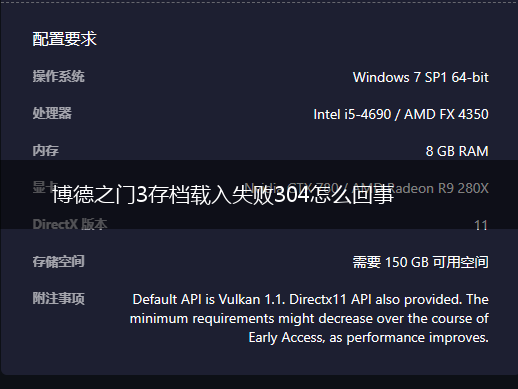Viewport: 518px width, 389px height.
Task: Click the 显卡 label behind the caption
Action: (x=43, y=187)
